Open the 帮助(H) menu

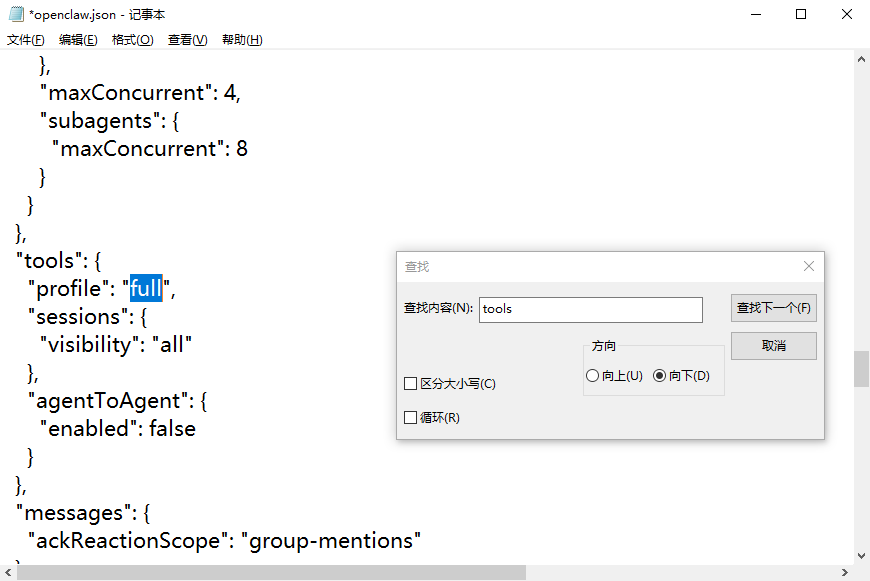pyautogui.click(x=240, y=39)
